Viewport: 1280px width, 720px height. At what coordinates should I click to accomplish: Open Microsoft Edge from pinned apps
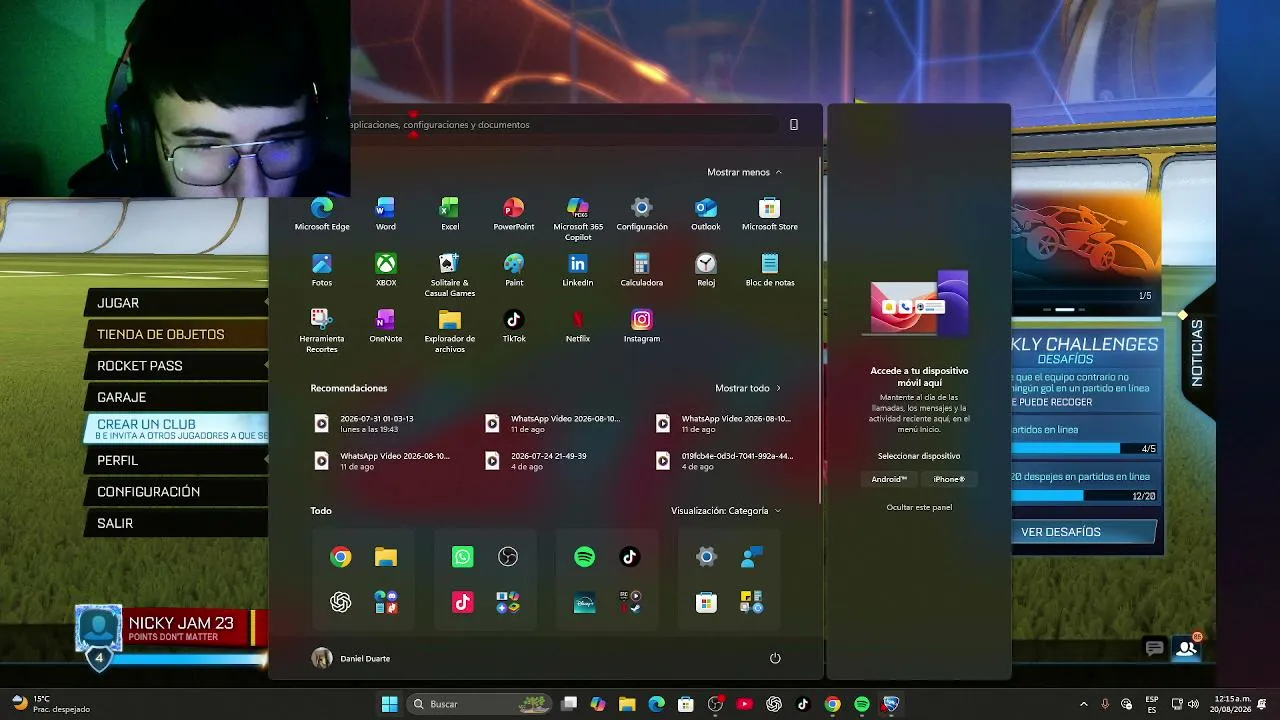(322, 214)
